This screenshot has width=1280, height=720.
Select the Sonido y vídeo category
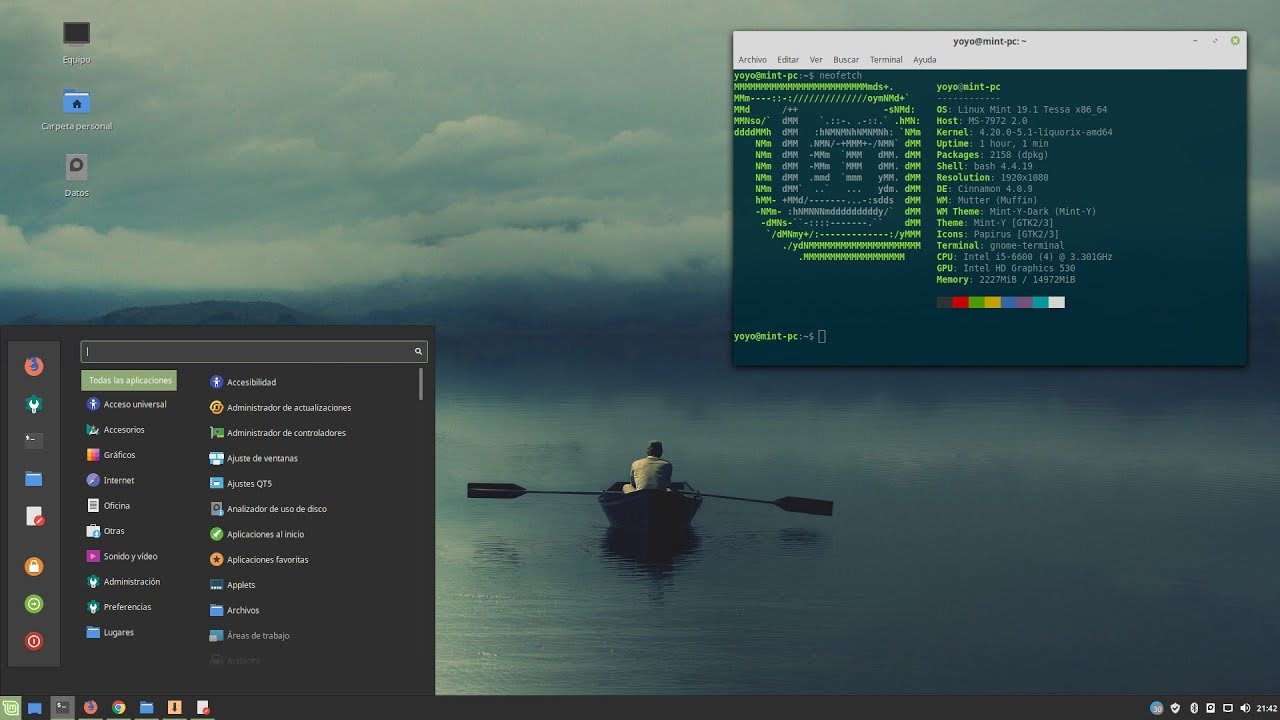click(x=130, y=556)
